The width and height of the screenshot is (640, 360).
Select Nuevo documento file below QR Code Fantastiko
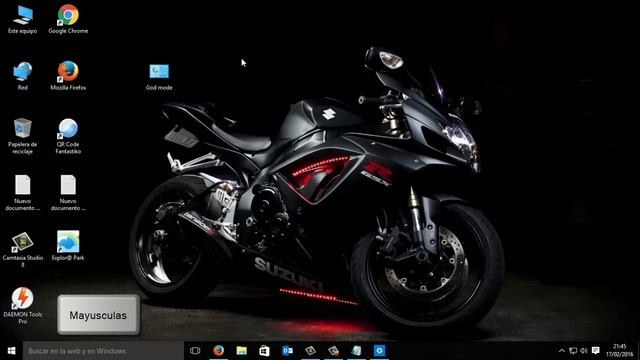(68, 193)
